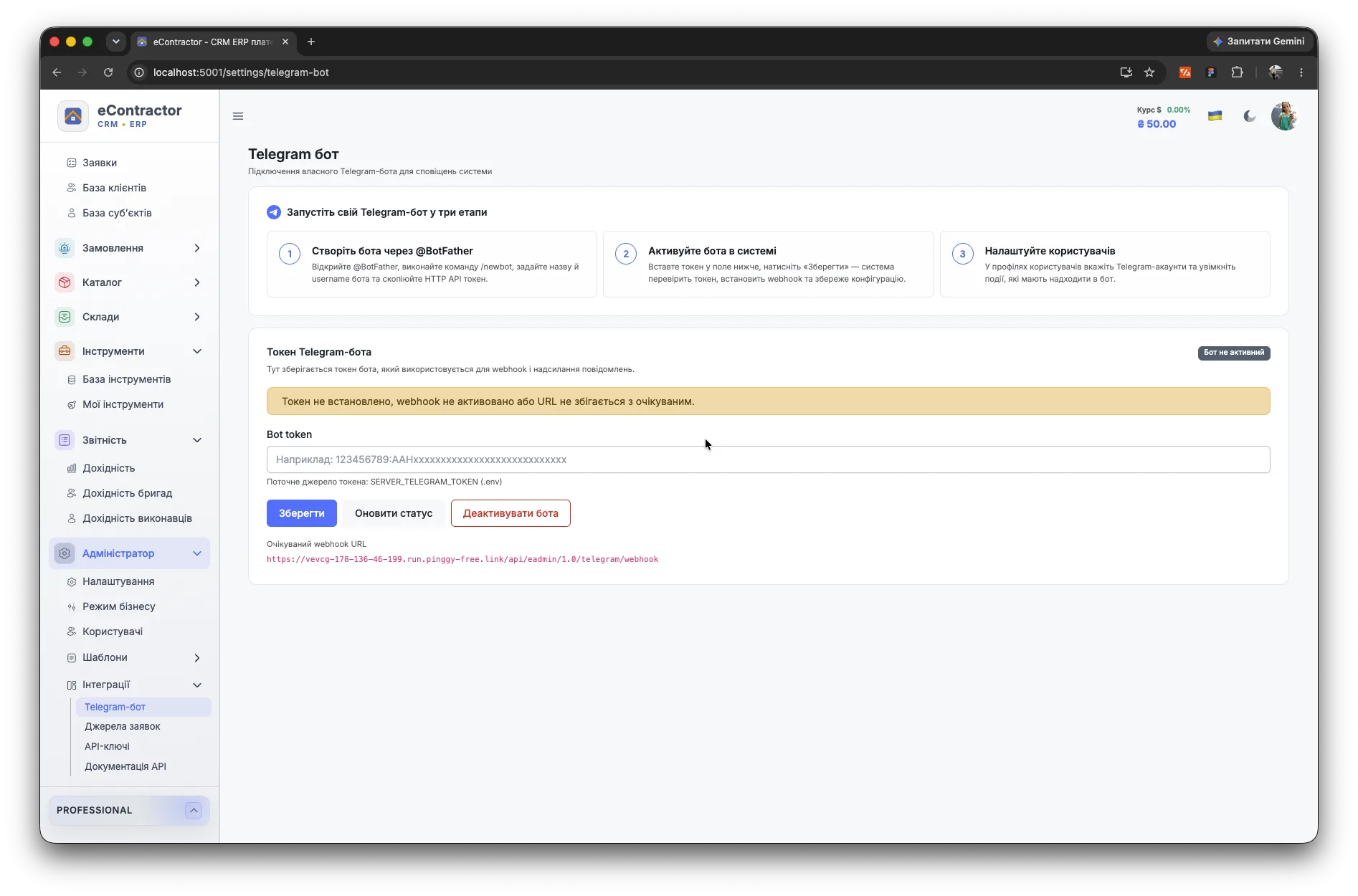Open the Chrome profile avatar
Image resolution: width=1358 pixels, height=896 pixels.
1276,72
